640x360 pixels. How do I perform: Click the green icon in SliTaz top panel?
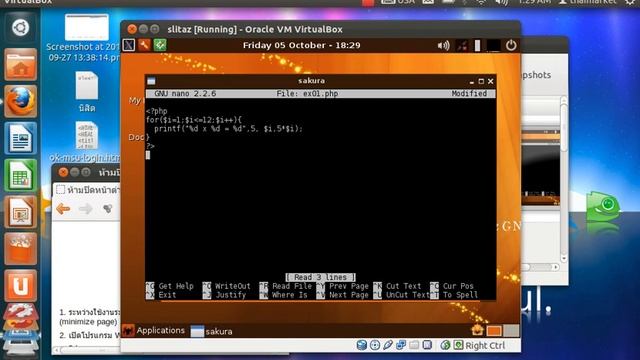click(x=160, y=45)
